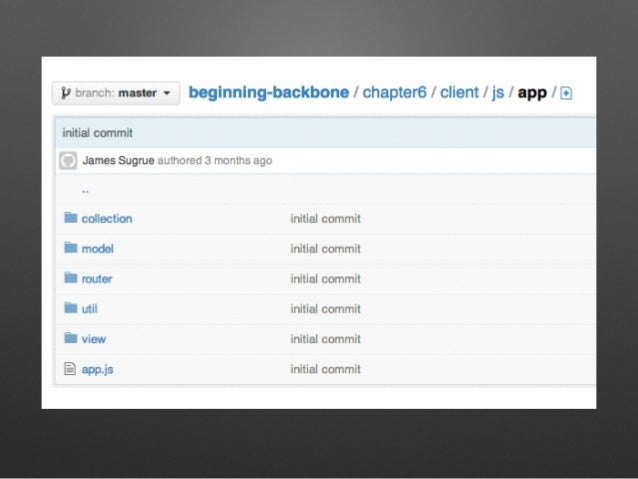638x479 pixels.
Task: Open the collection folder
Action: [107, 219]
